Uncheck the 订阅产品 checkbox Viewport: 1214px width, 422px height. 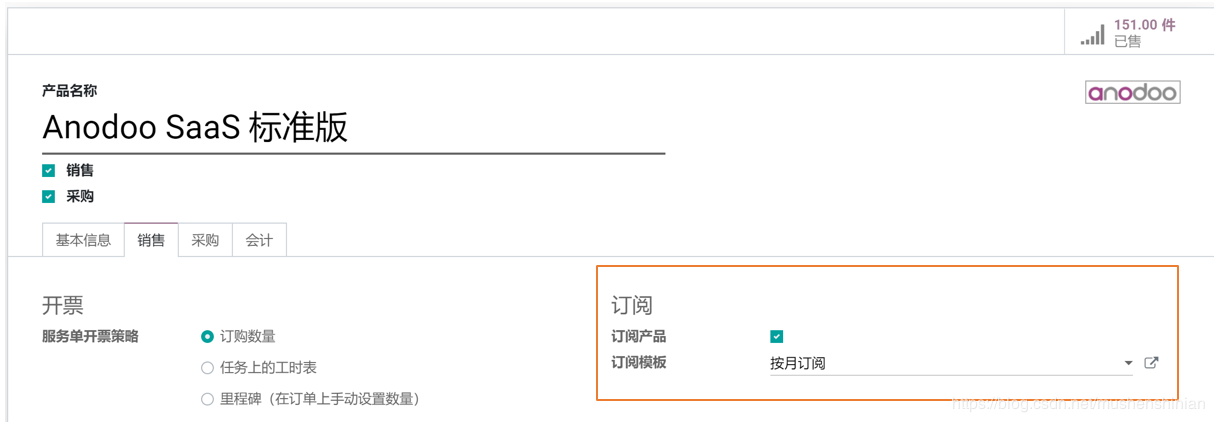[777, 337]
